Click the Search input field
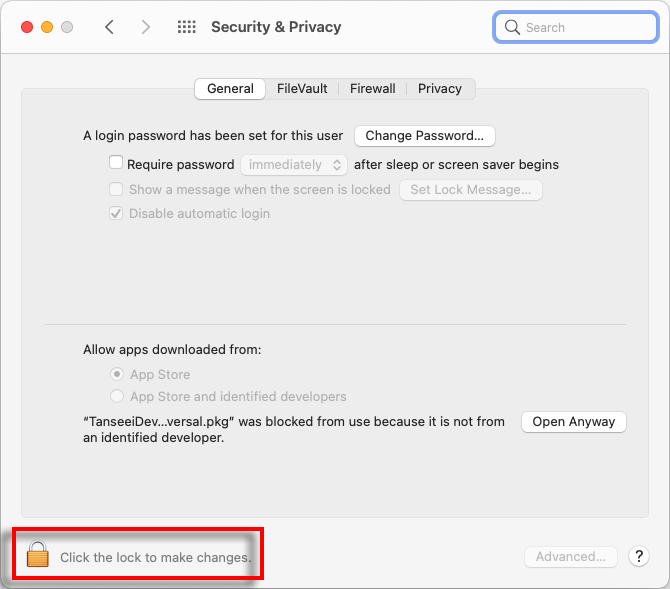This screenshot has height=589, width=670. tap(576, 27)
